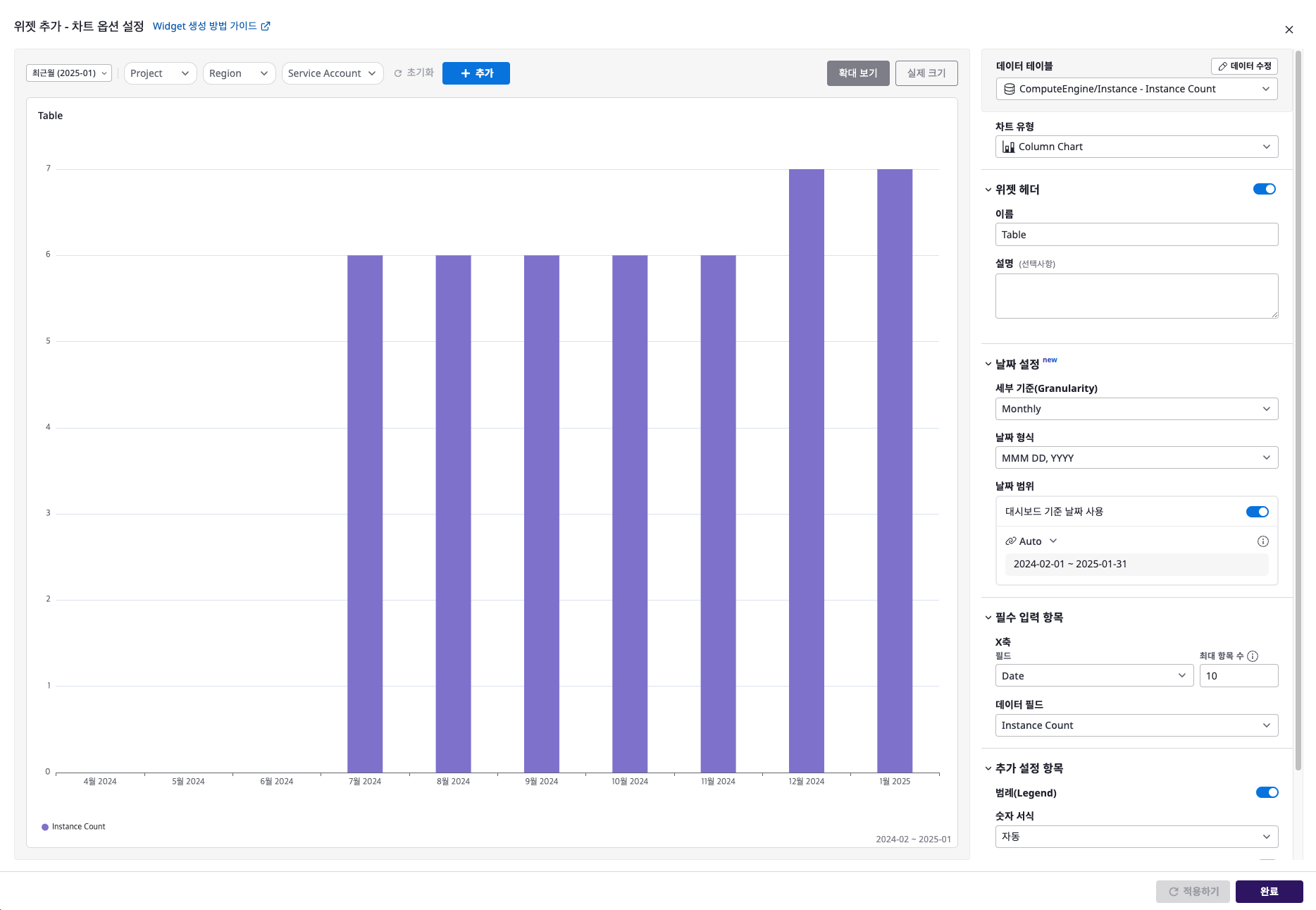Click the info icon next to Auto
This screenshot has width=1316, height=910.
1263,541
